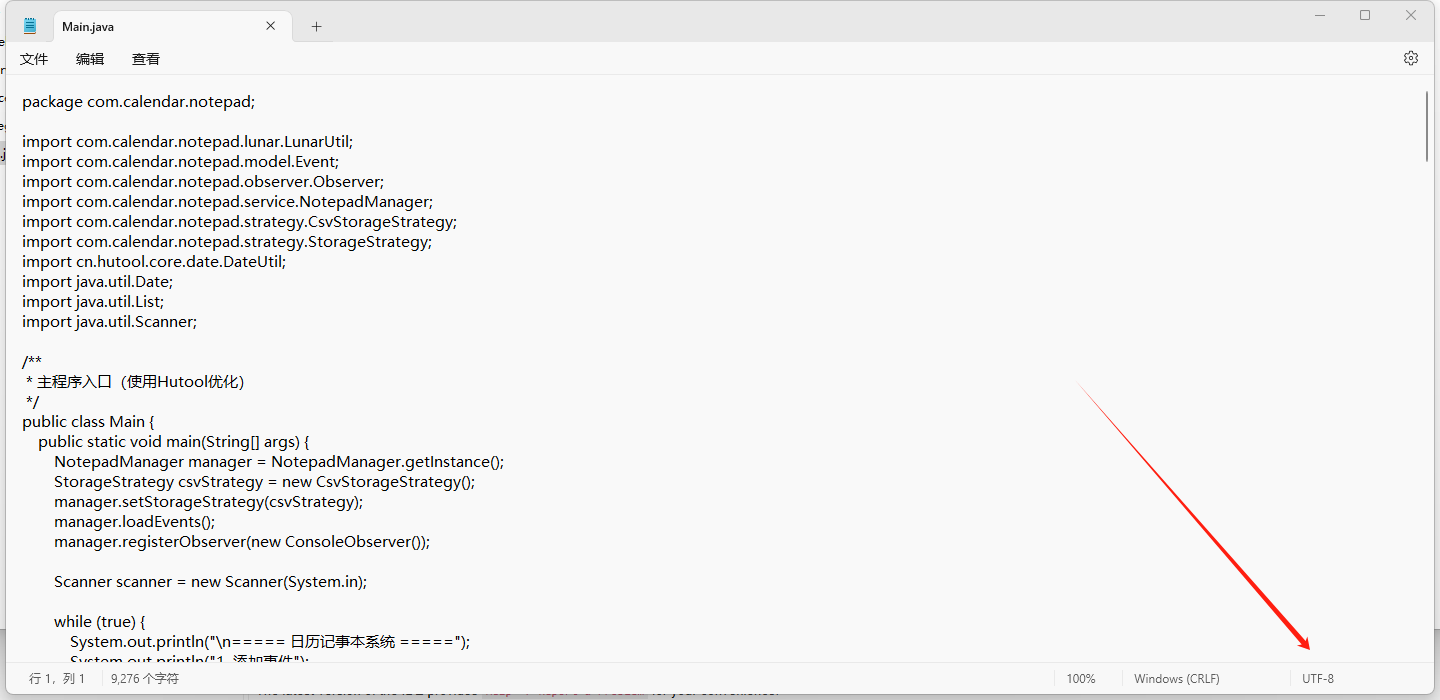Click the UTF-8 encoding indicator

[x=1317, y=679]
